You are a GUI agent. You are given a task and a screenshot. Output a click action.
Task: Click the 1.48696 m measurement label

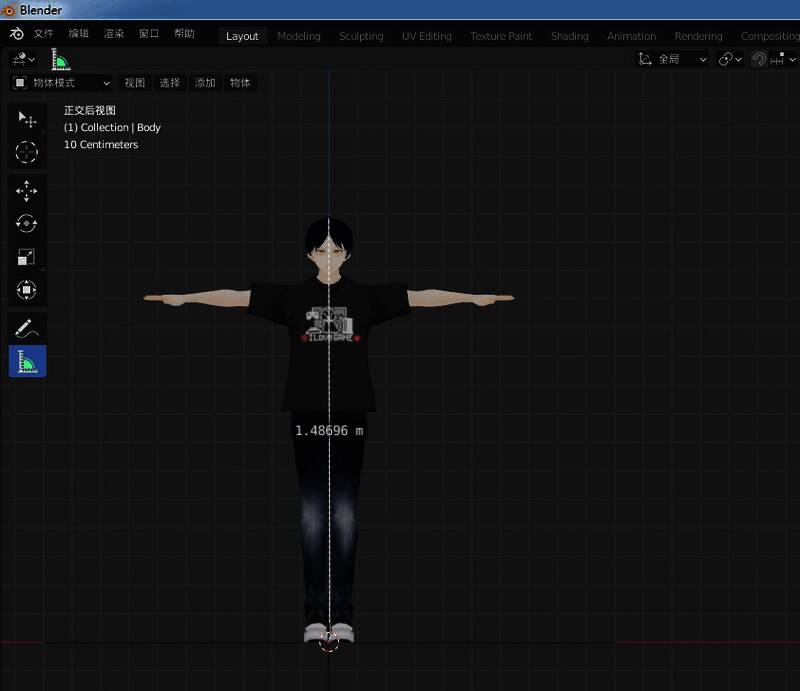point(329,430)
